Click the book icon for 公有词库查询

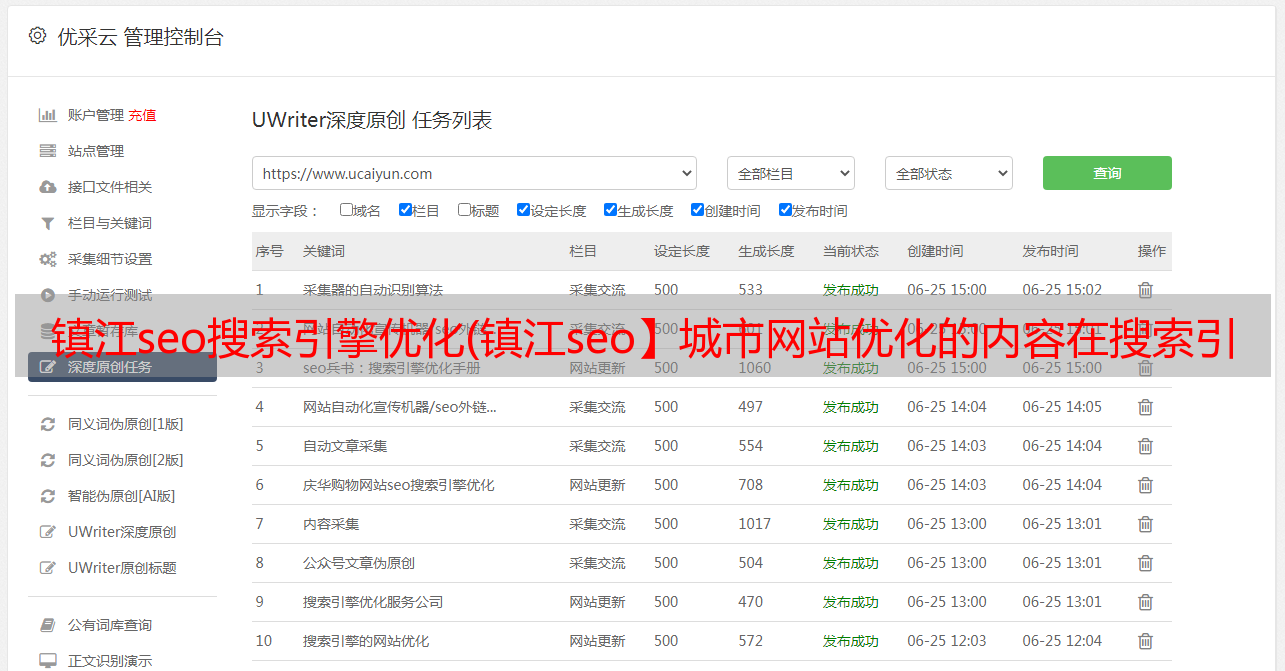[47, 625]
